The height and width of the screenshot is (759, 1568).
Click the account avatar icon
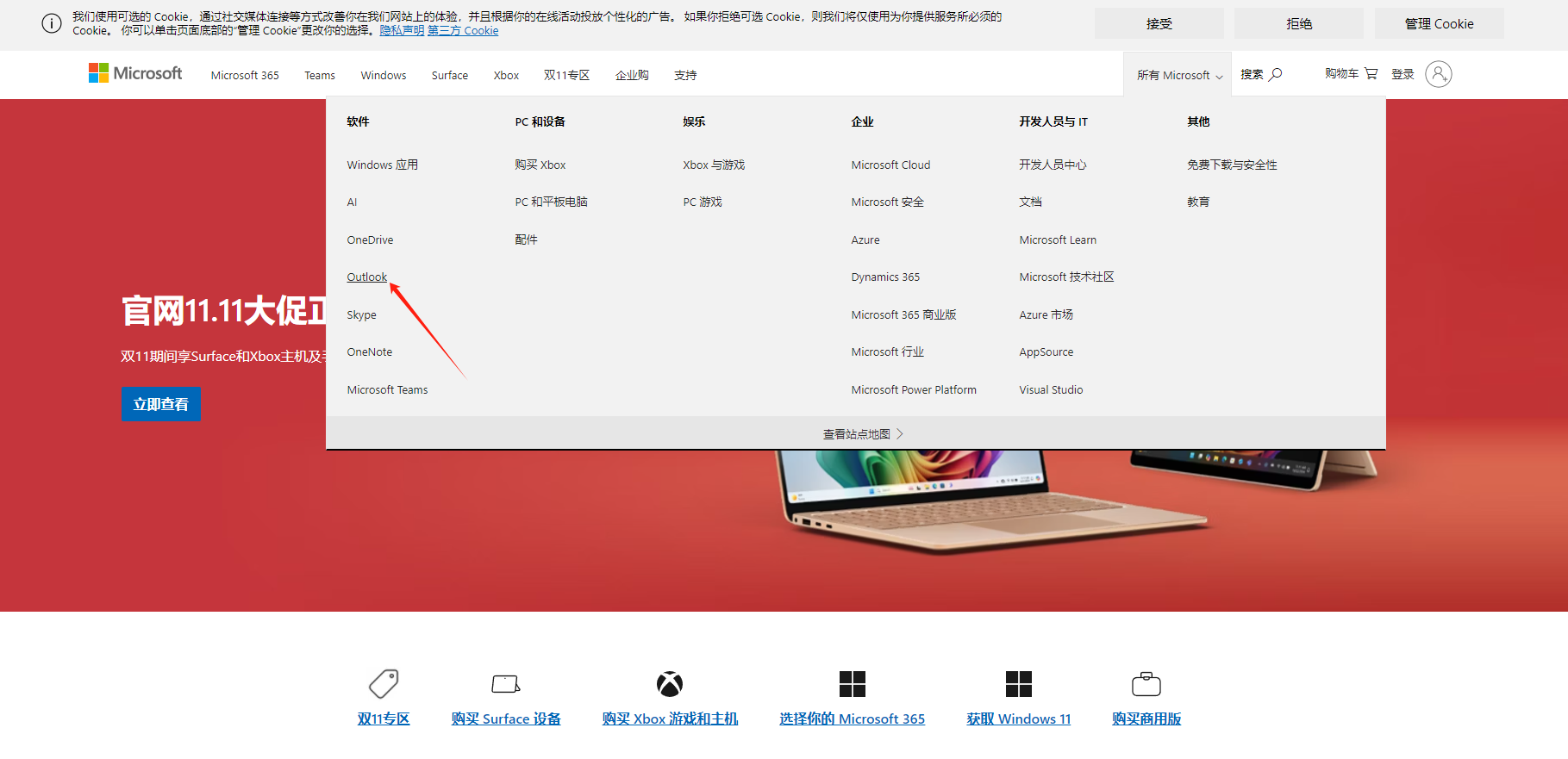1439,74
